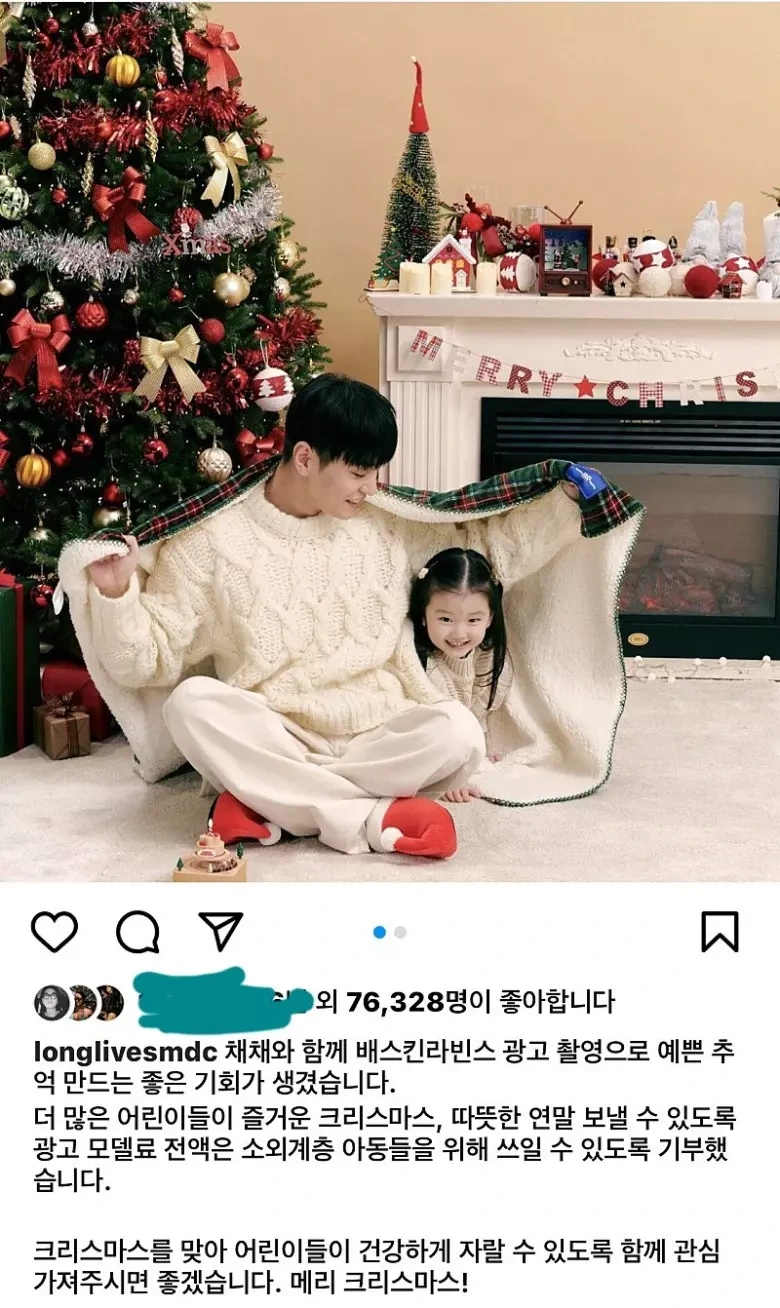The width and height of the screenshot is (780, 1308).
Task: Open the third liker's profile avatar
Action: (x=109, y=1002)
